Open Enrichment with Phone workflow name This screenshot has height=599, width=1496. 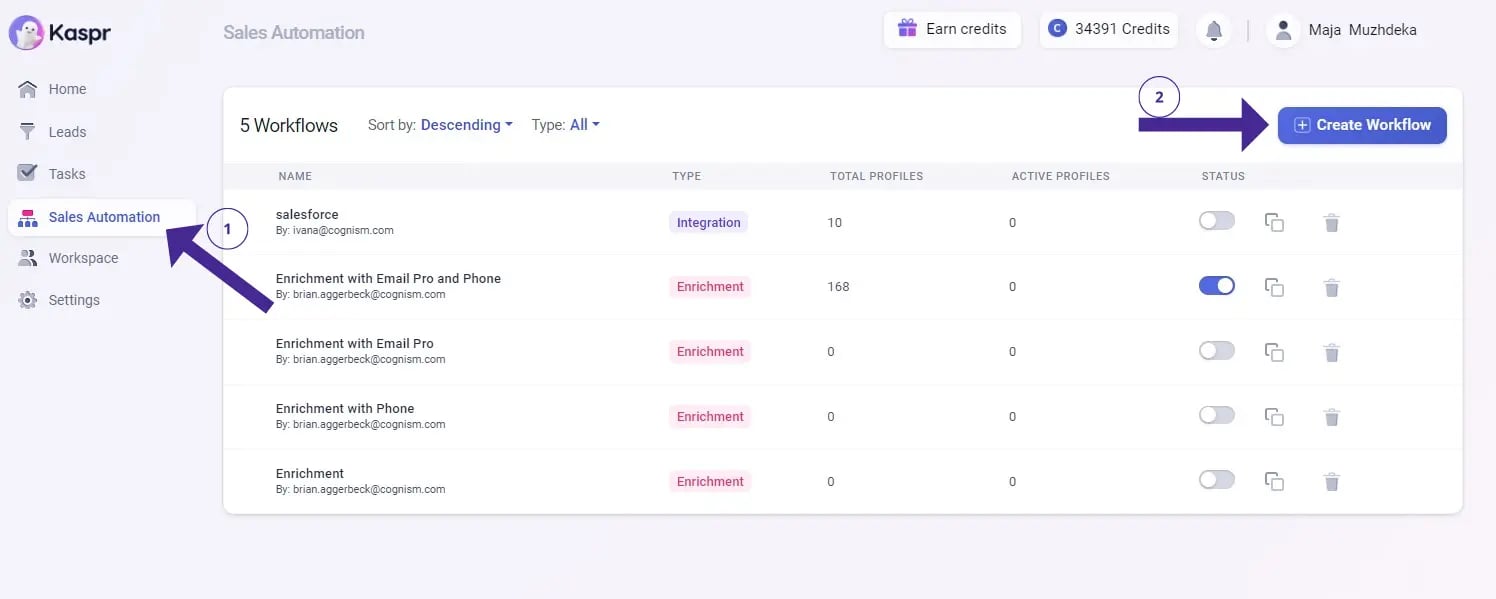[x=345, y=408]
